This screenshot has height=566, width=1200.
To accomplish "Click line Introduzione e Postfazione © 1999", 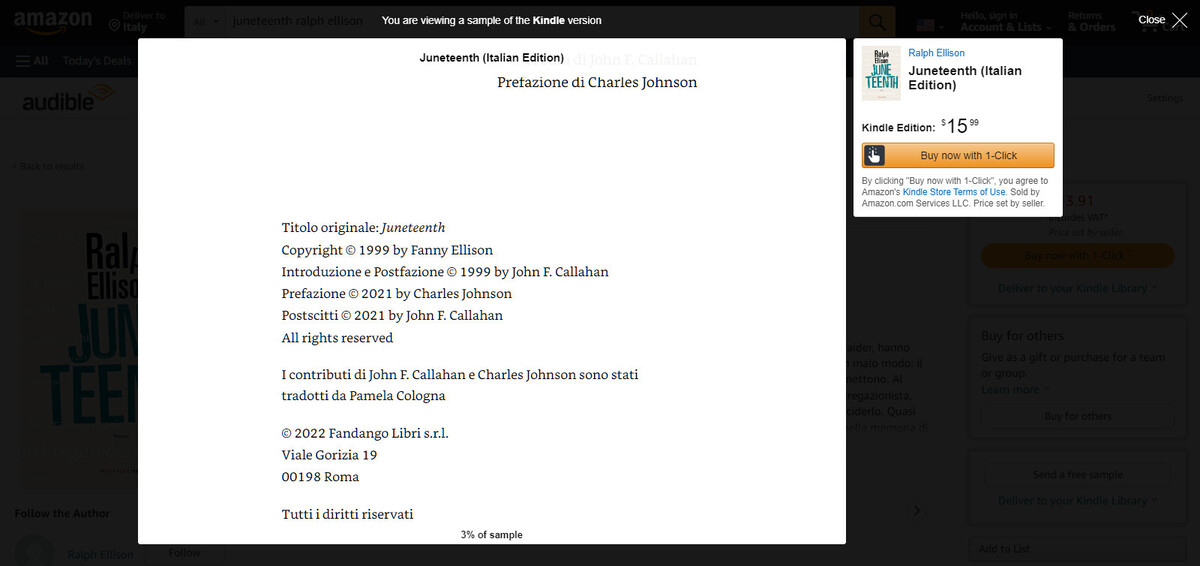I will point(445,272).
